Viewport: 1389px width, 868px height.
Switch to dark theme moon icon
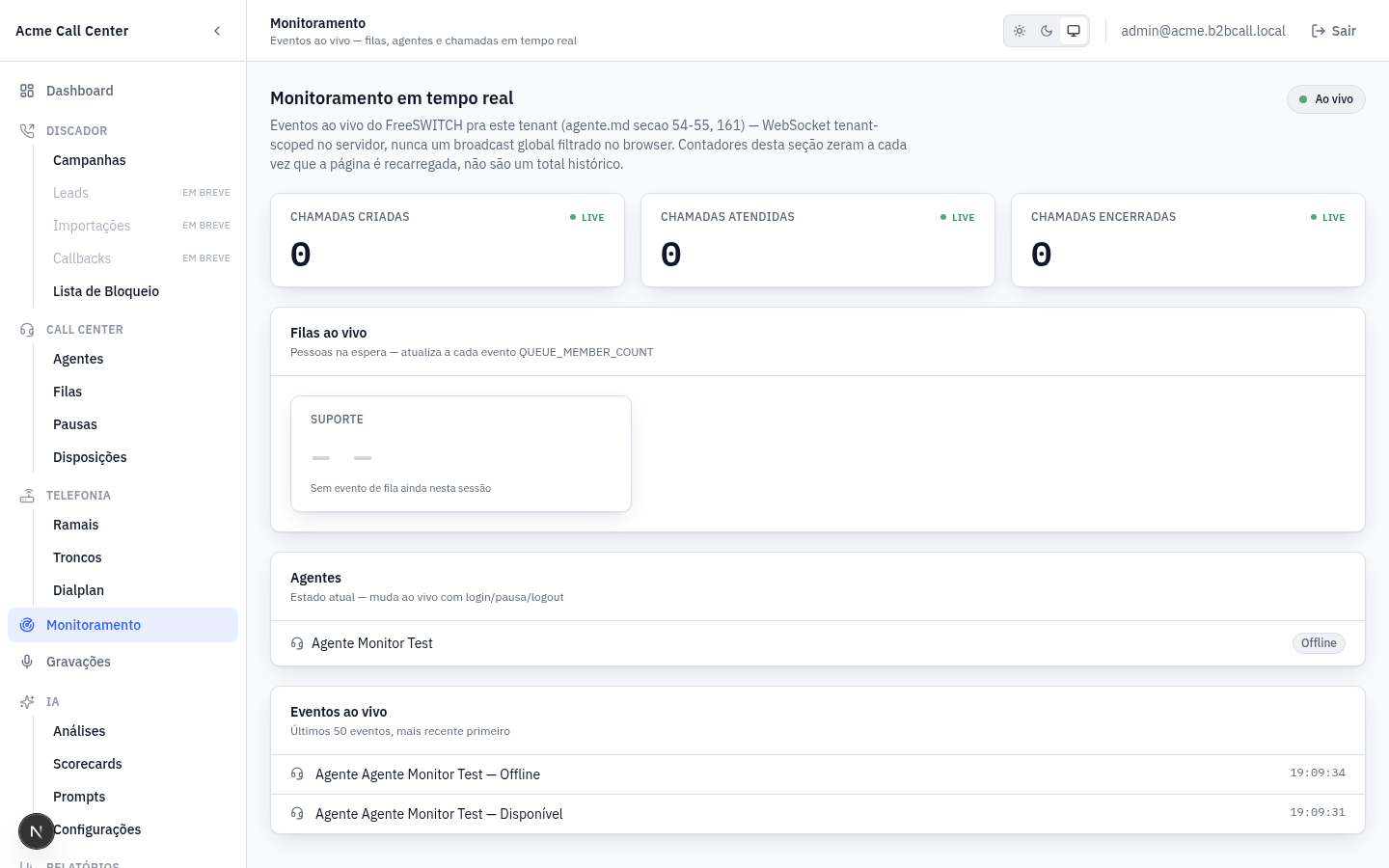click(x=1047, y=31)
